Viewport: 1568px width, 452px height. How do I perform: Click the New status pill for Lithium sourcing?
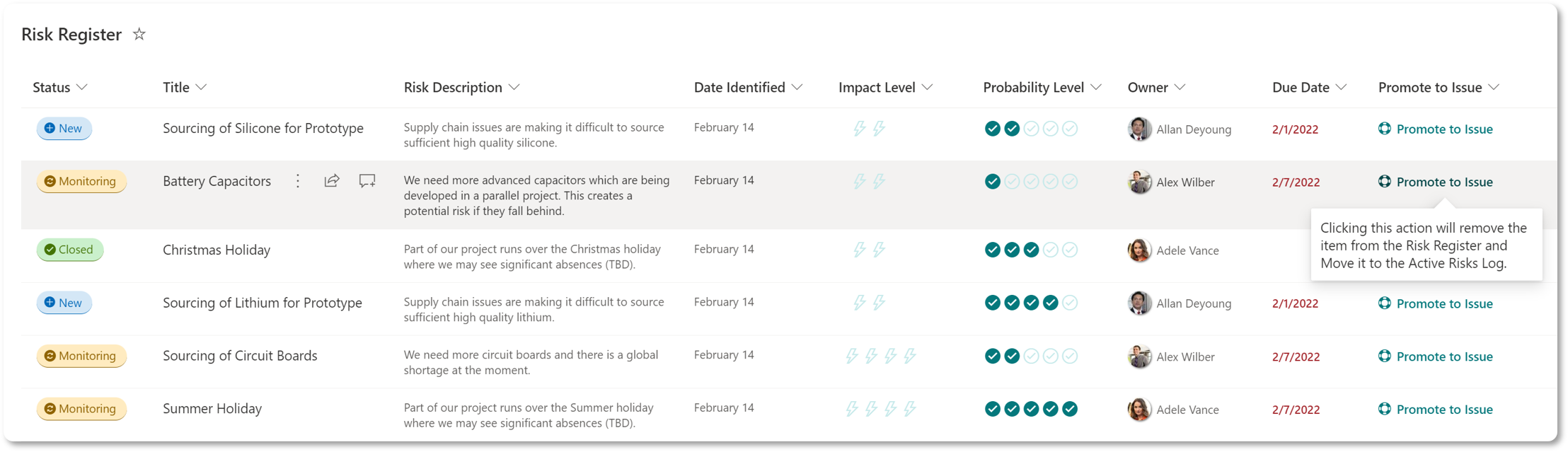[x=64, y=303]
